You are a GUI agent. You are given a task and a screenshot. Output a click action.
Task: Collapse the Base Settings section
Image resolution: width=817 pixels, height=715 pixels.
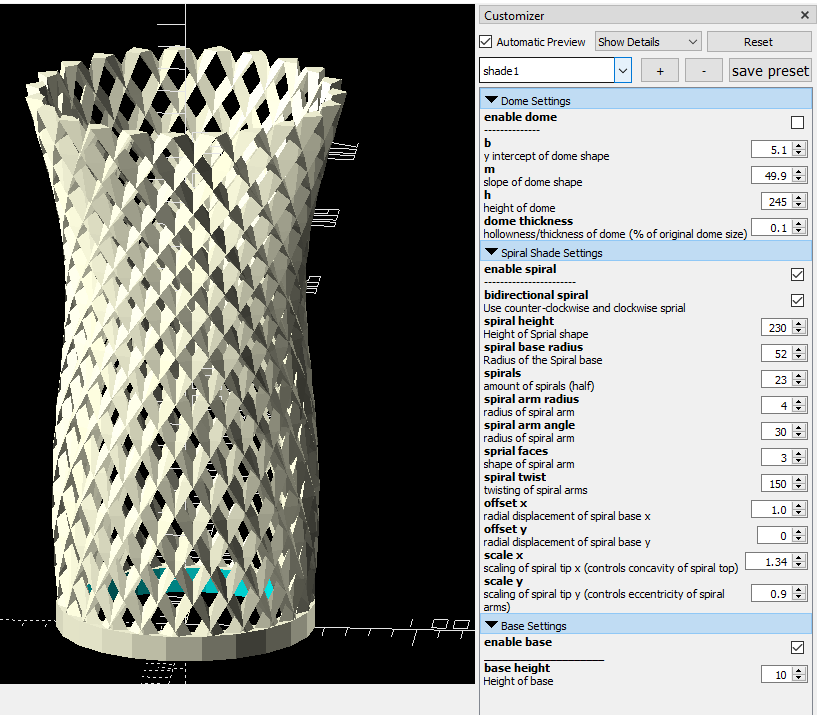491,624
